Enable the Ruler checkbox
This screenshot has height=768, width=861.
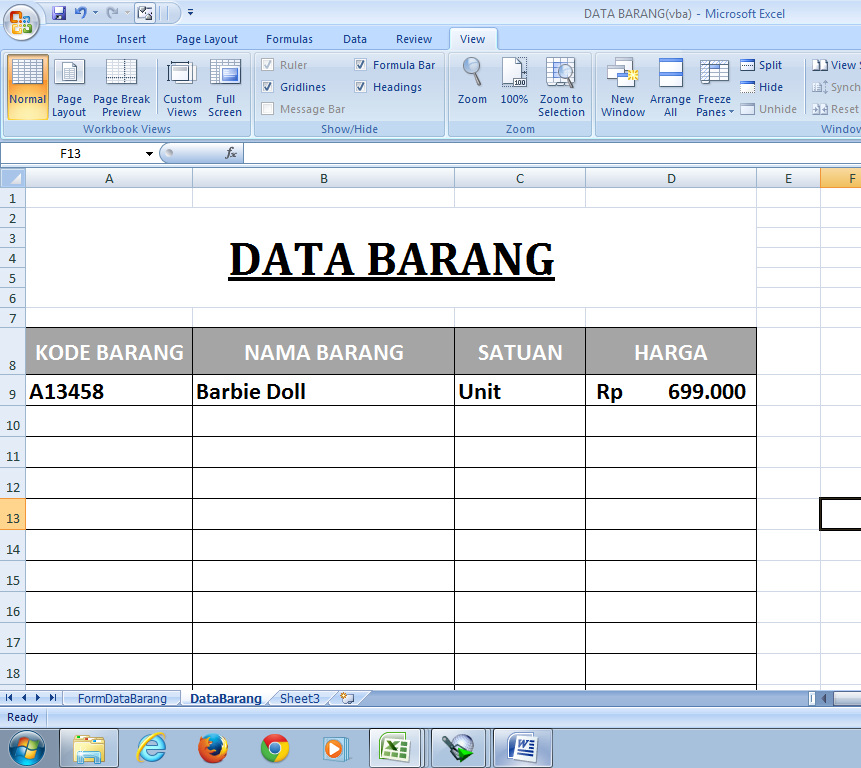click(268, 64)
